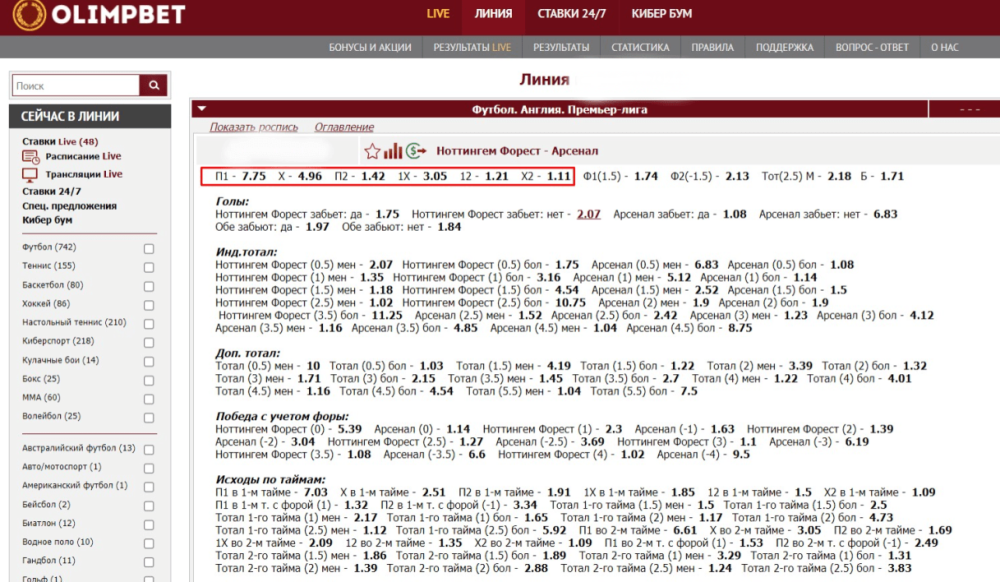Select Ноттингем Форест (2.5) бол odds 10.75
The width and height of the screenshot is (1000, 582).
click(x=570, y=303)
